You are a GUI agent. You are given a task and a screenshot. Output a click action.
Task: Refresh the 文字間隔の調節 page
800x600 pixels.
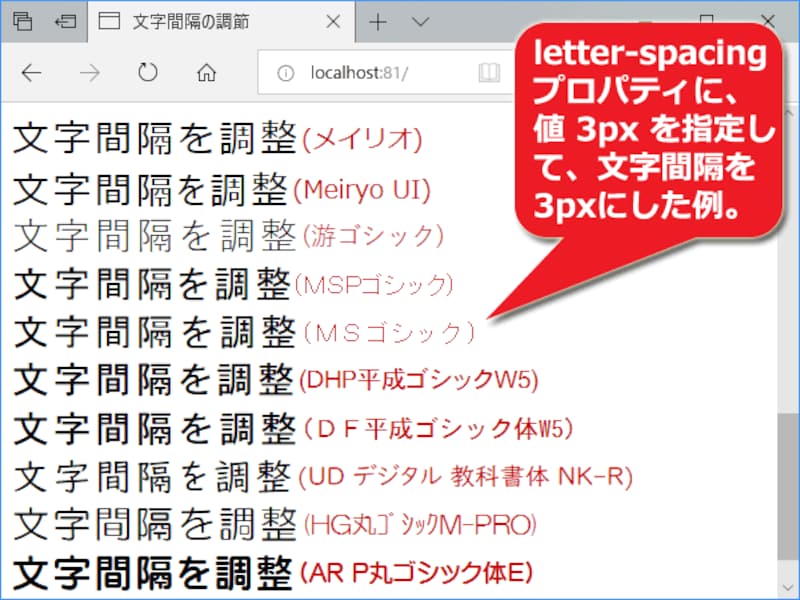click(x=148, y=72)
